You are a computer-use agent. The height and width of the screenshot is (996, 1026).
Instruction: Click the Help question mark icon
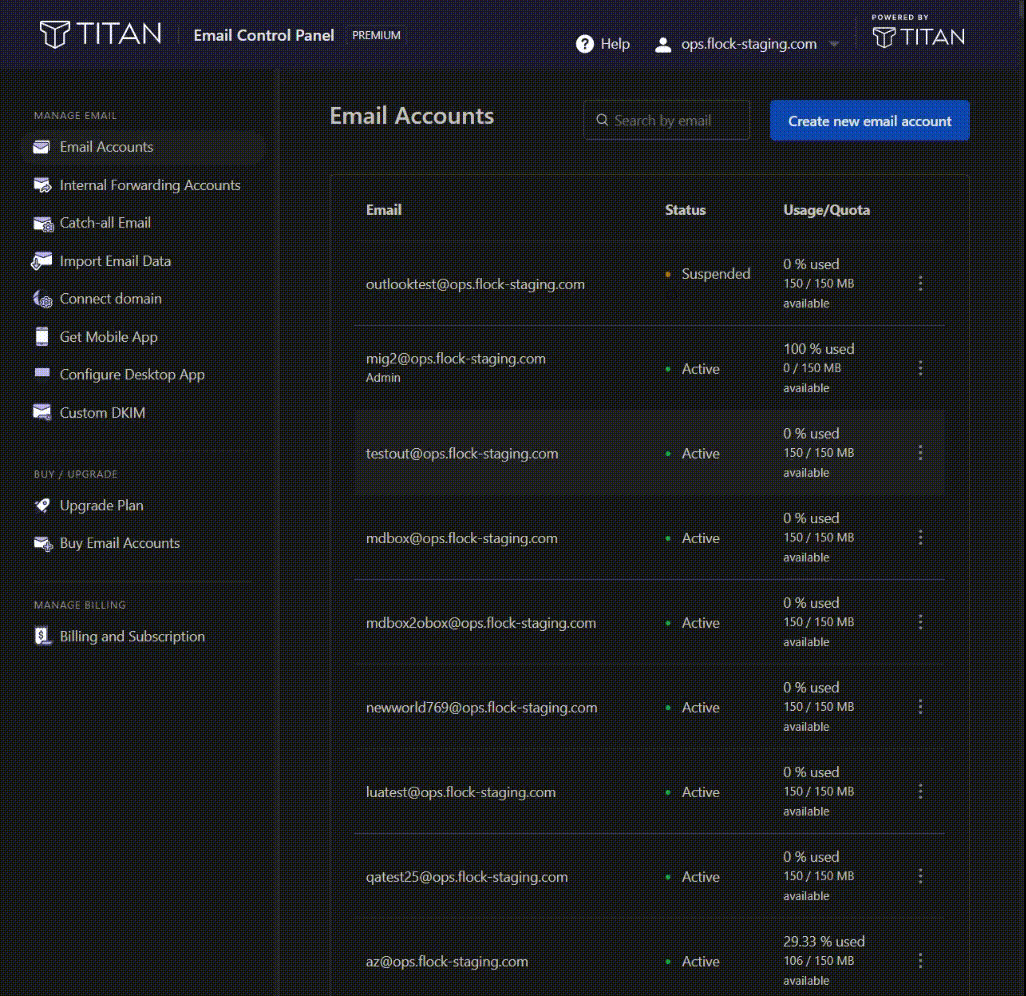(x=585, y=44)
